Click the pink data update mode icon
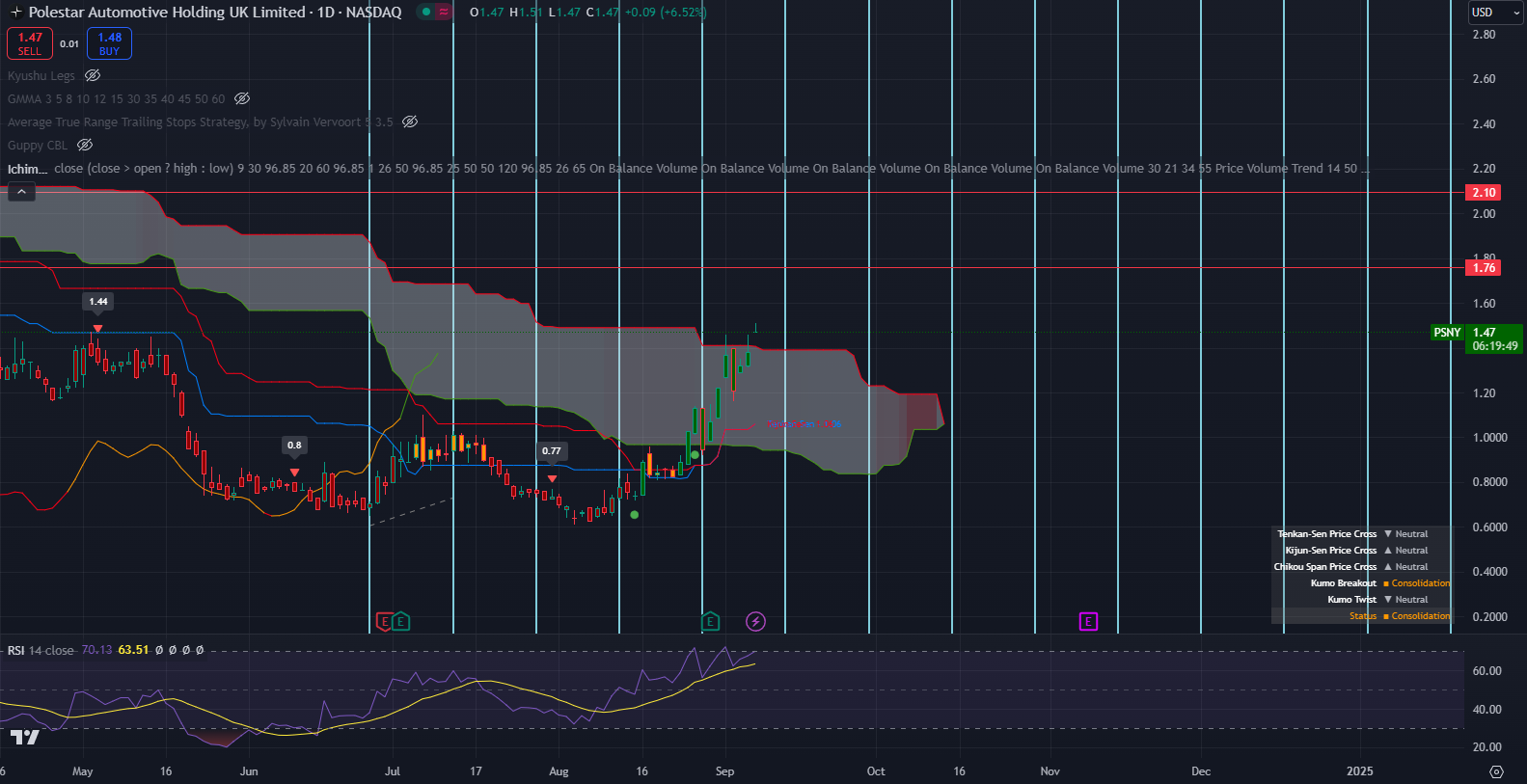 click(x=444, y=13)
